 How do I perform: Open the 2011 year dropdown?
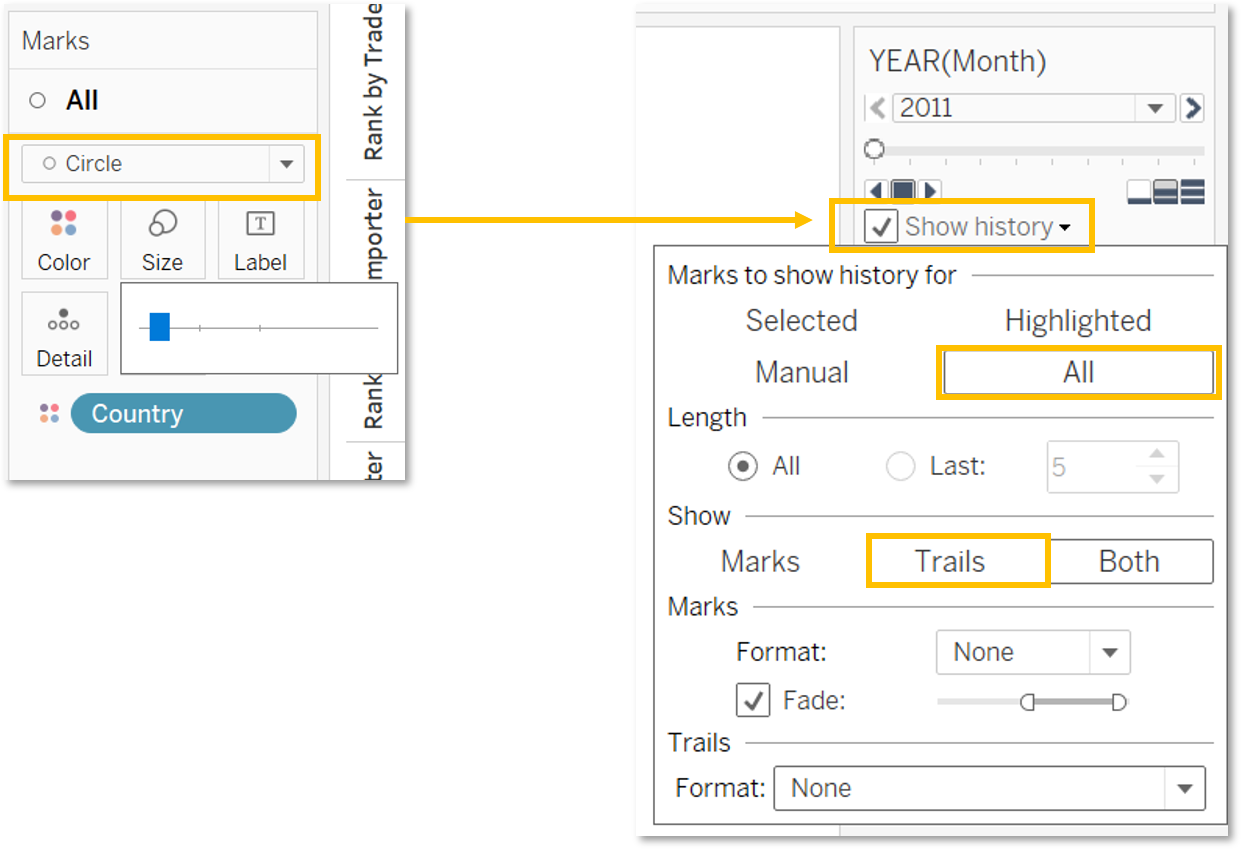click(1155, 108)
